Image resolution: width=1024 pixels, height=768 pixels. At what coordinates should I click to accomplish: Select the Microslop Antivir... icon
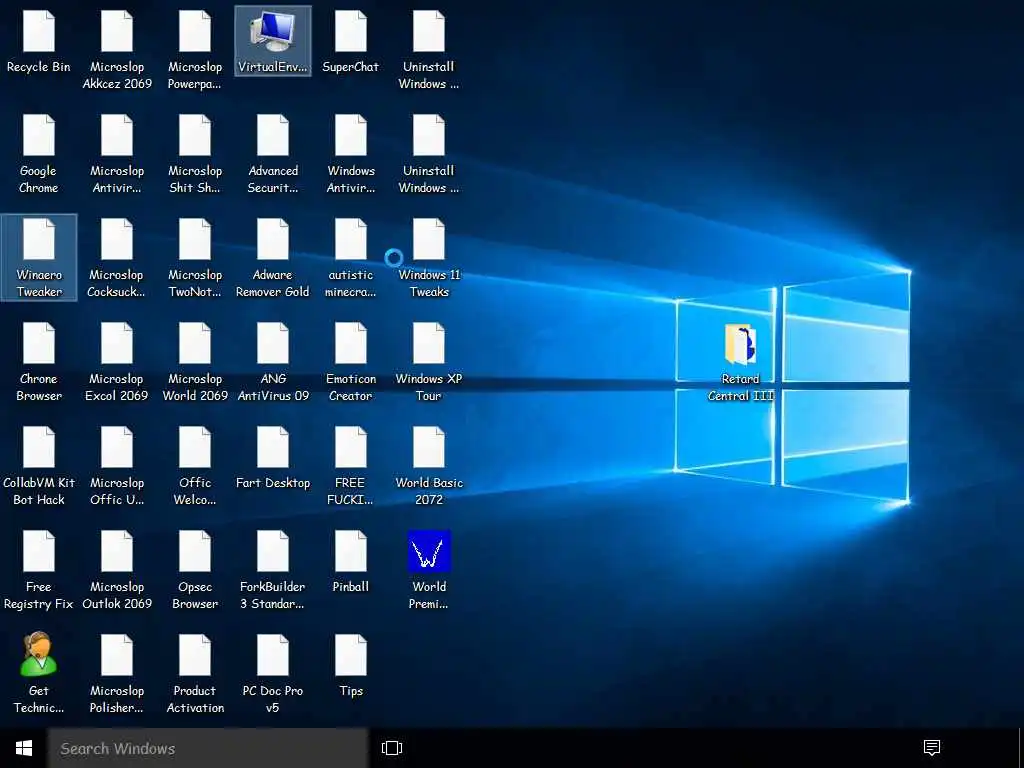pyautogui.click(x=117, y=153)
